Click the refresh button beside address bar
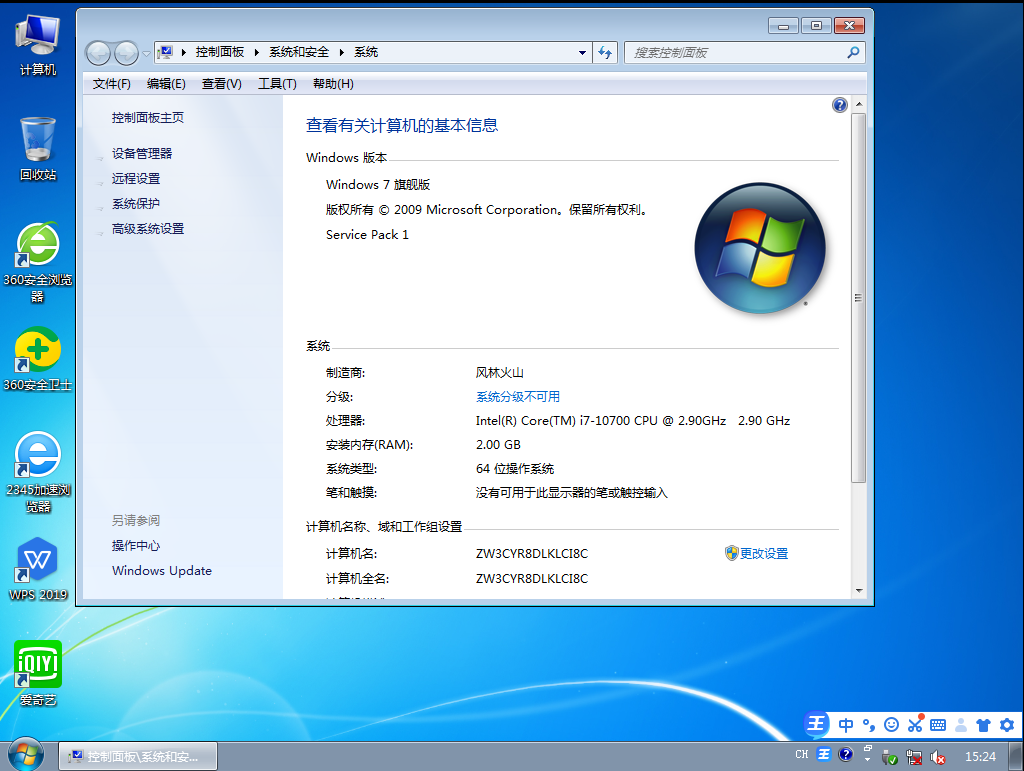The height and width of the screenshot is (771, 1024). (605, 53)
